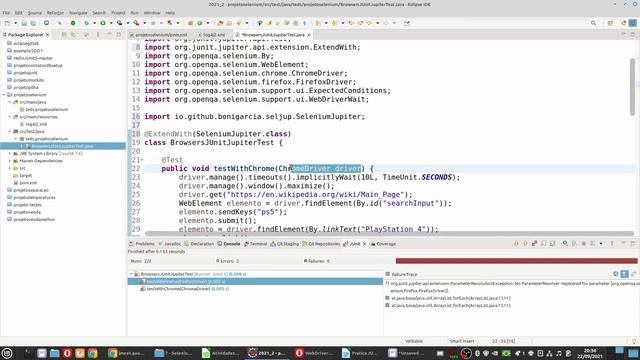Collapse the BrowsersJUnitJupiterTest results node
640x360 pixels.
click(x=131, y=274)
